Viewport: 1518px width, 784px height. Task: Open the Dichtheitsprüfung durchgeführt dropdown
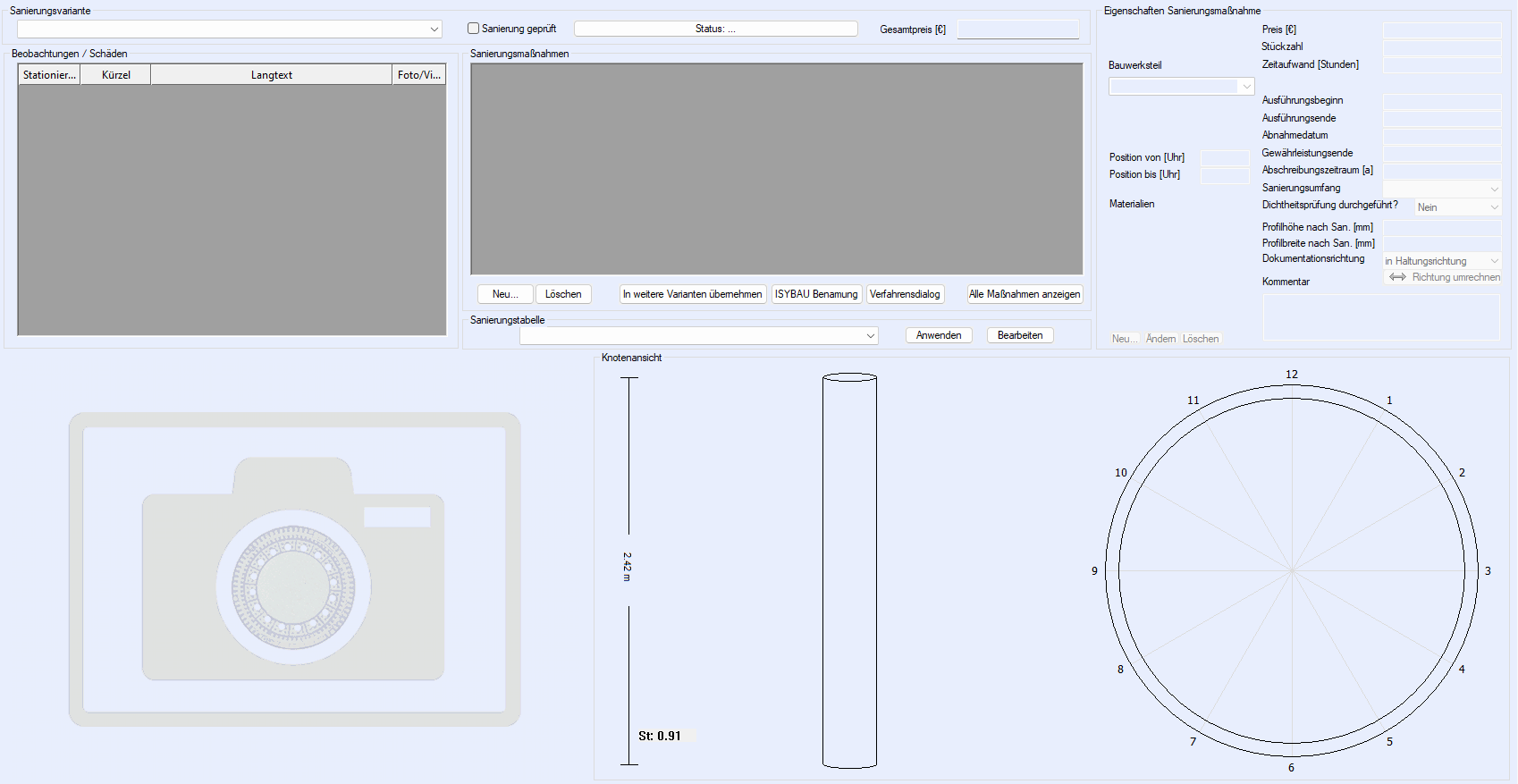coord(1494,207)
